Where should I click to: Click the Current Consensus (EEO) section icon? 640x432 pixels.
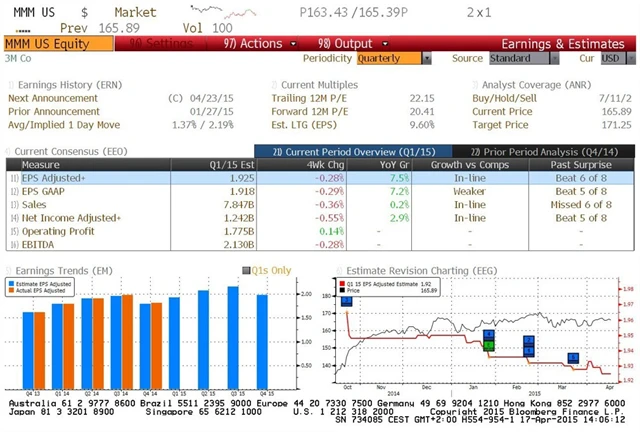tap(10, 150)
